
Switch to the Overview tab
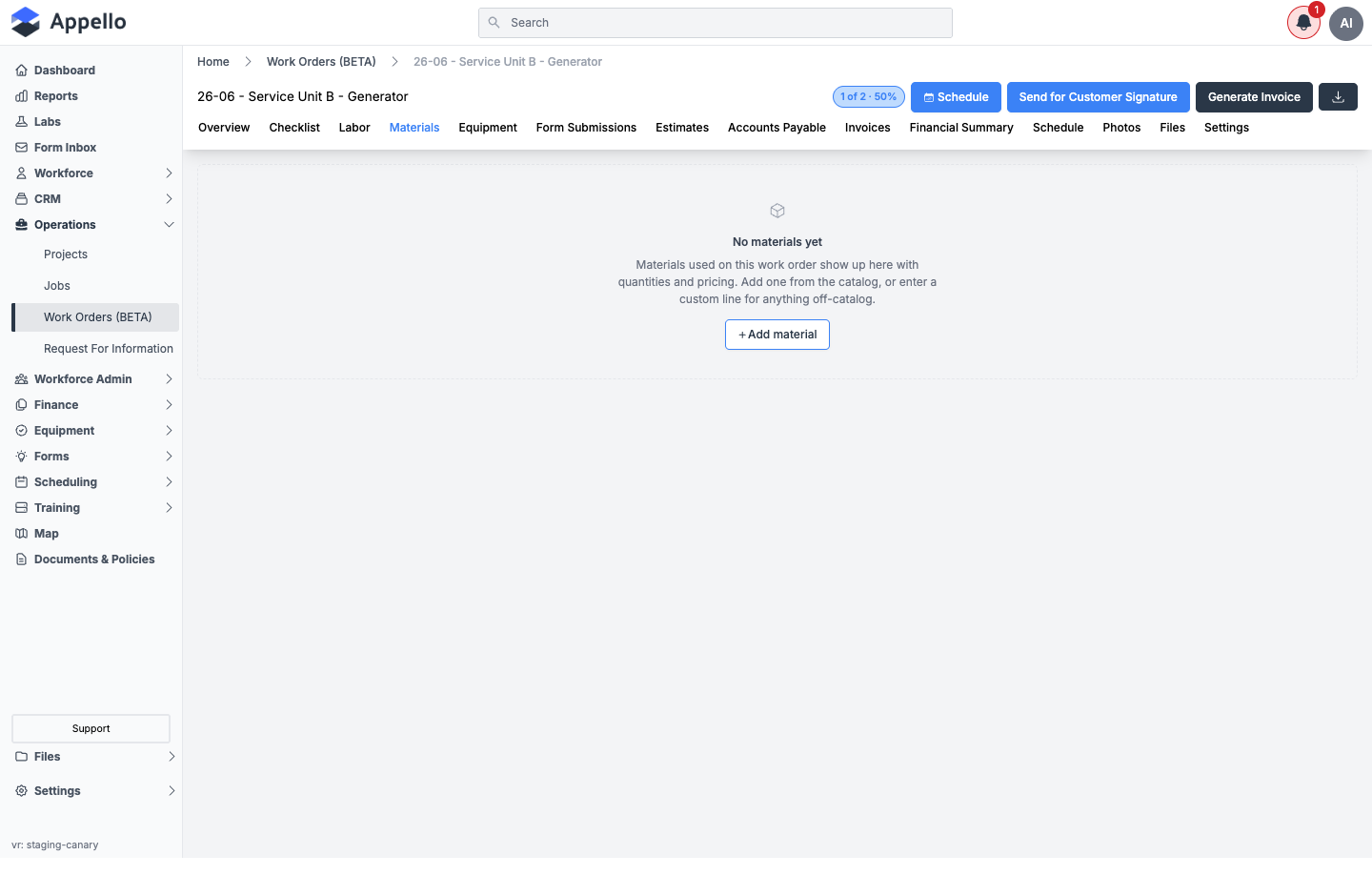point(224,128)
